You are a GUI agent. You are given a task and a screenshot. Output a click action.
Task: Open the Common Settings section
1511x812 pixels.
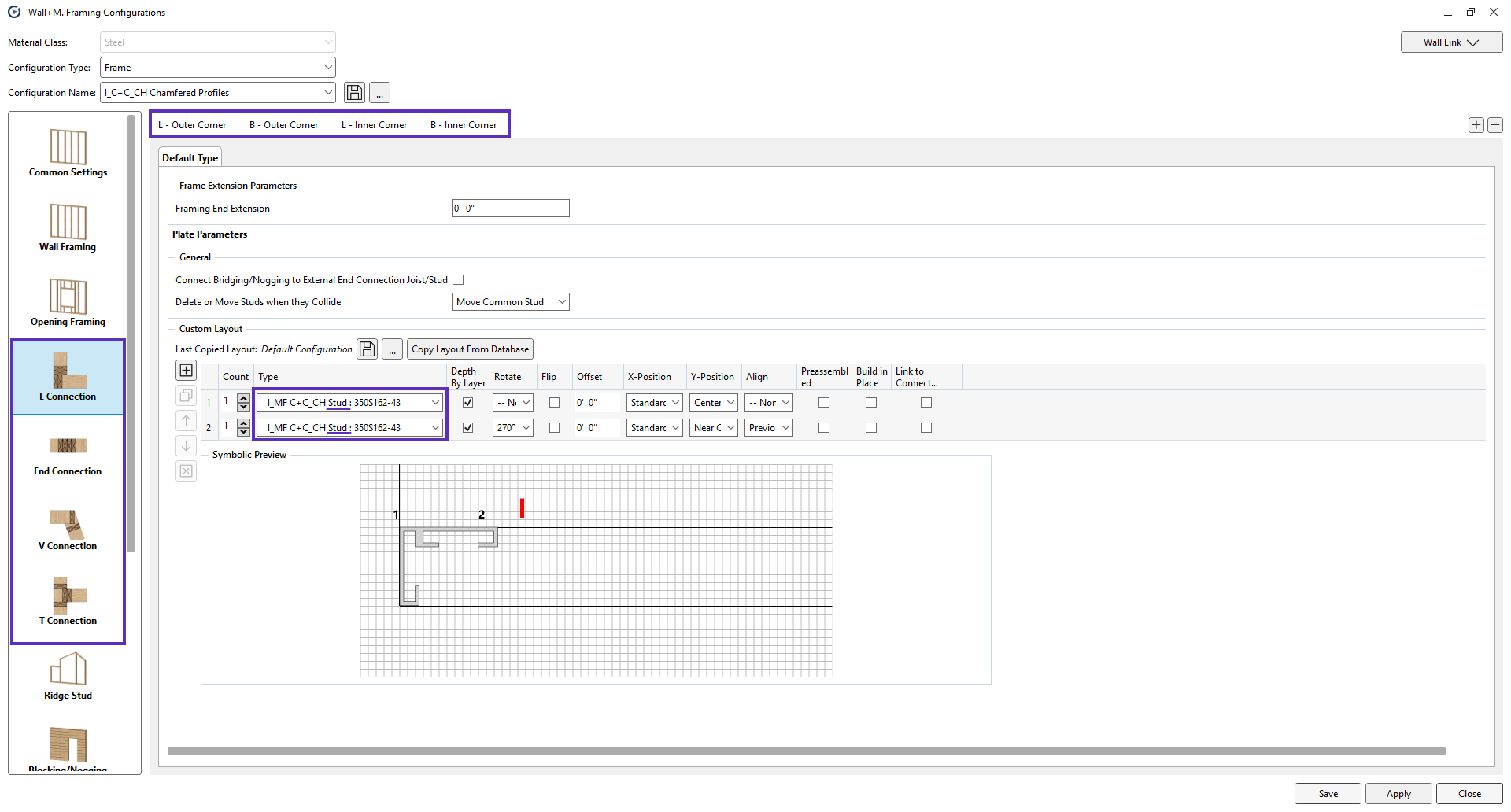coord(68,153)
